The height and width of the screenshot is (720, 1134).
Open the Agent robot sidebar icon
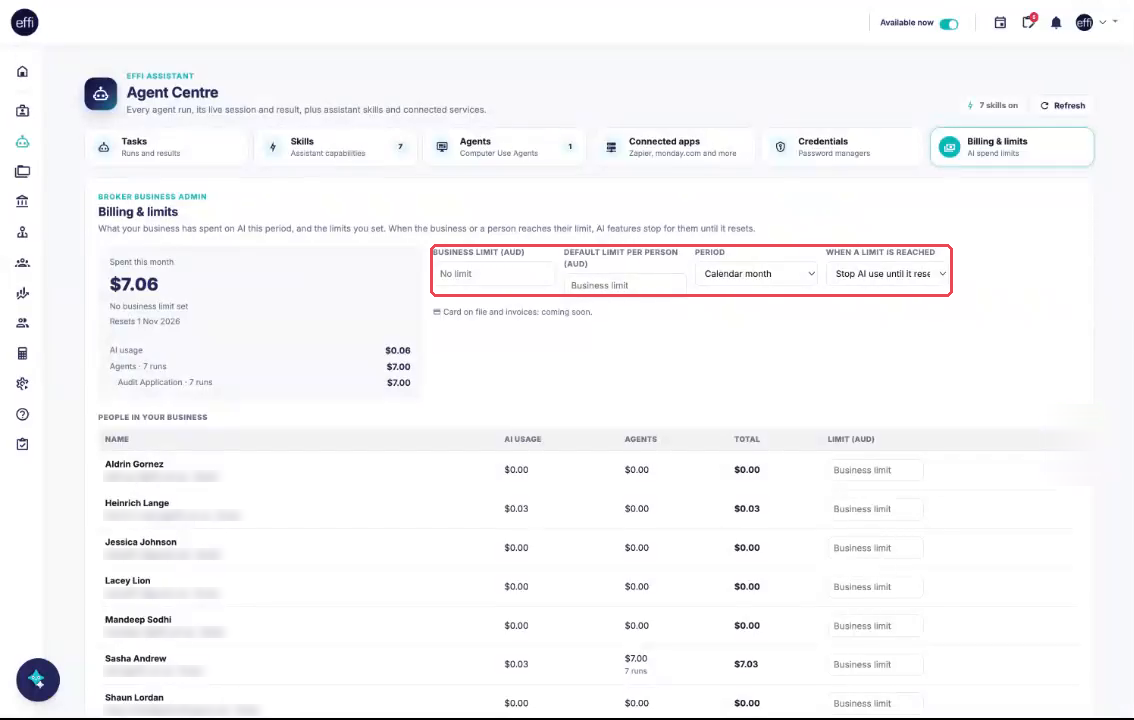coord(22,142)
